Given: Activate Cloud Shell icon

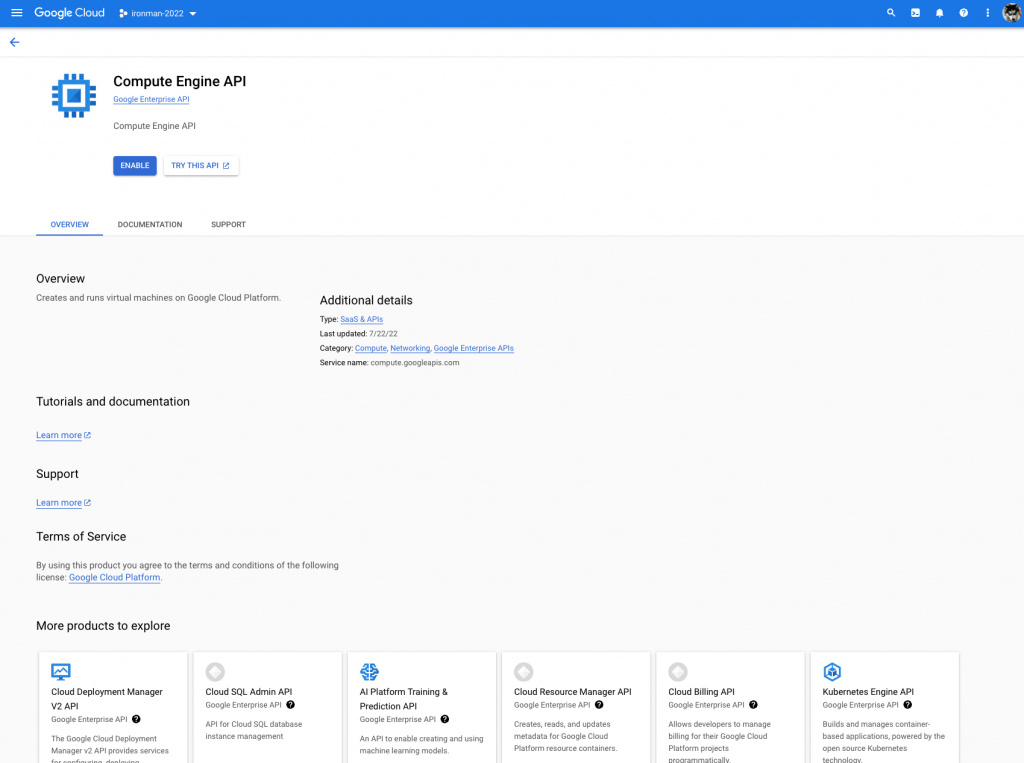Looking at the screenshot, I should pyautogui.click(x=916, y=13).
